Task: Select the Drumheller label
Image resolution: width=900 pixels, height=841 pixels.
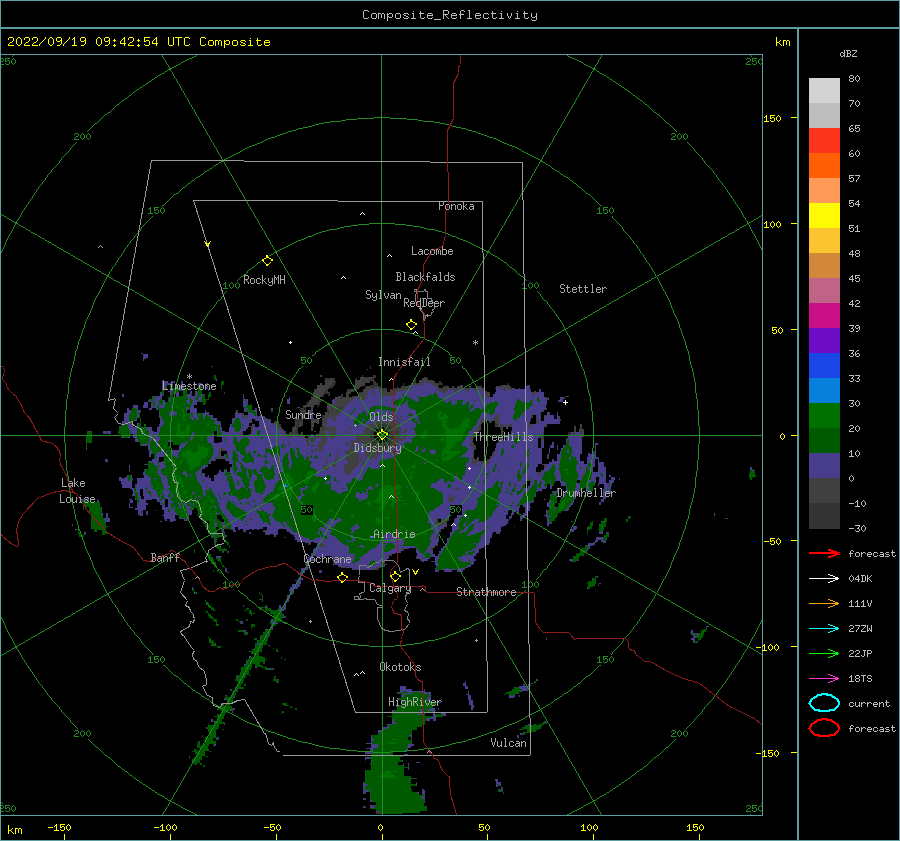Action: [x=586, y=493]
